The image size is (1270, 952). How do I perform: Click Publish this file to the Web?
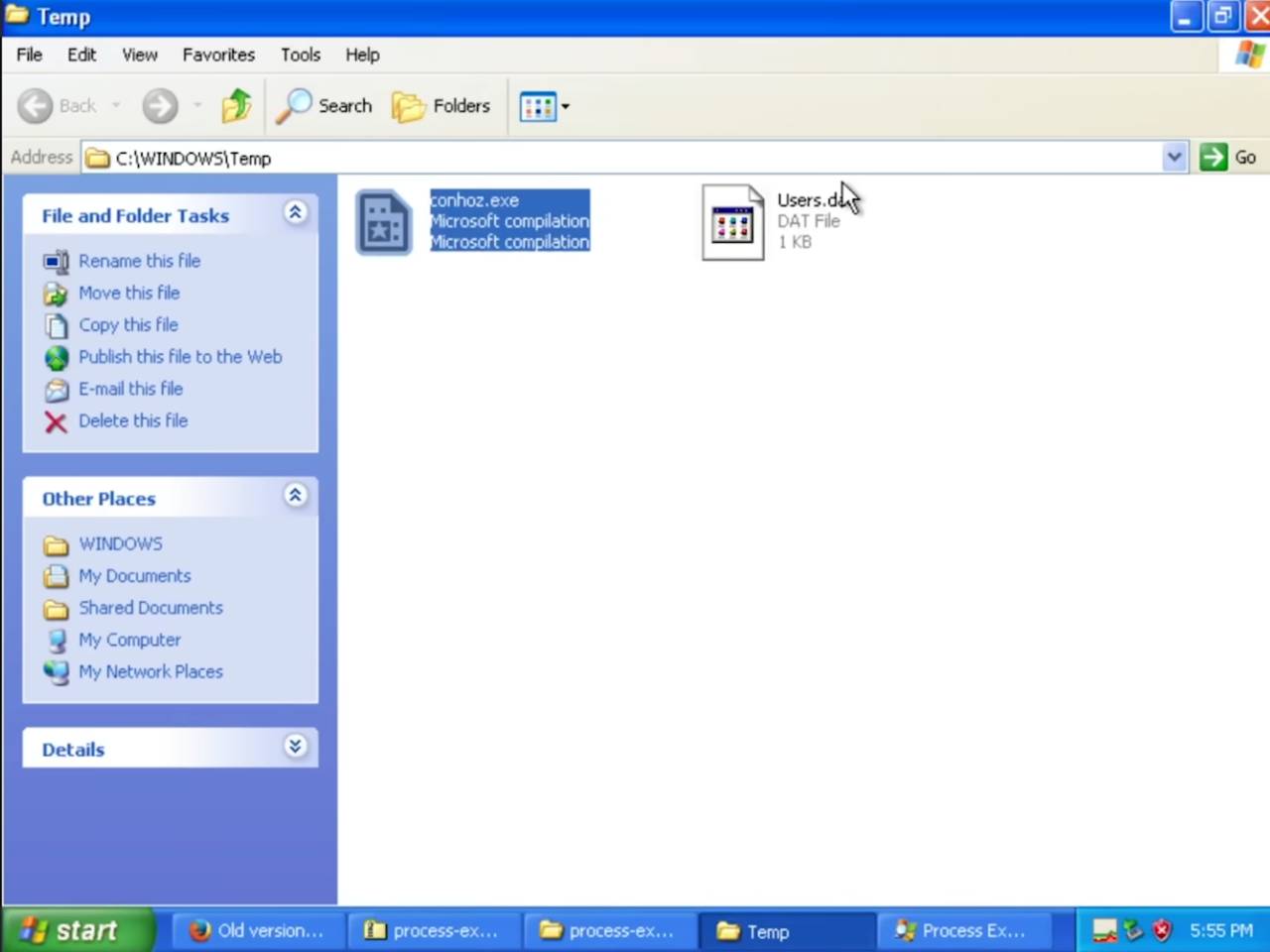click(181, 356)
